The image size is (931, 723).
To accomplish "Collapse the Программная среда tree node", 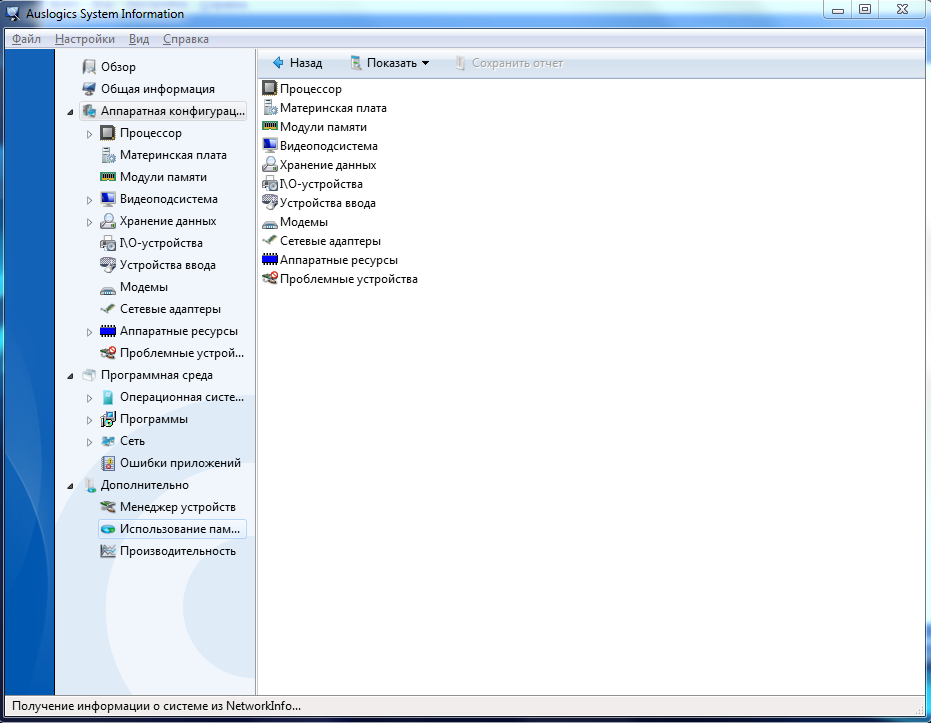I will pos(70,376).
